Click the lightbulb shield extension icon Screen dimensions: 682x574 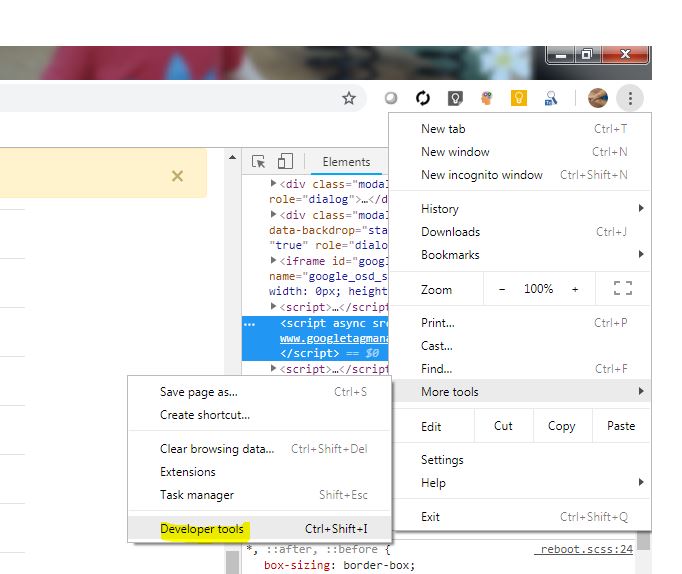(x=455, y=98)
